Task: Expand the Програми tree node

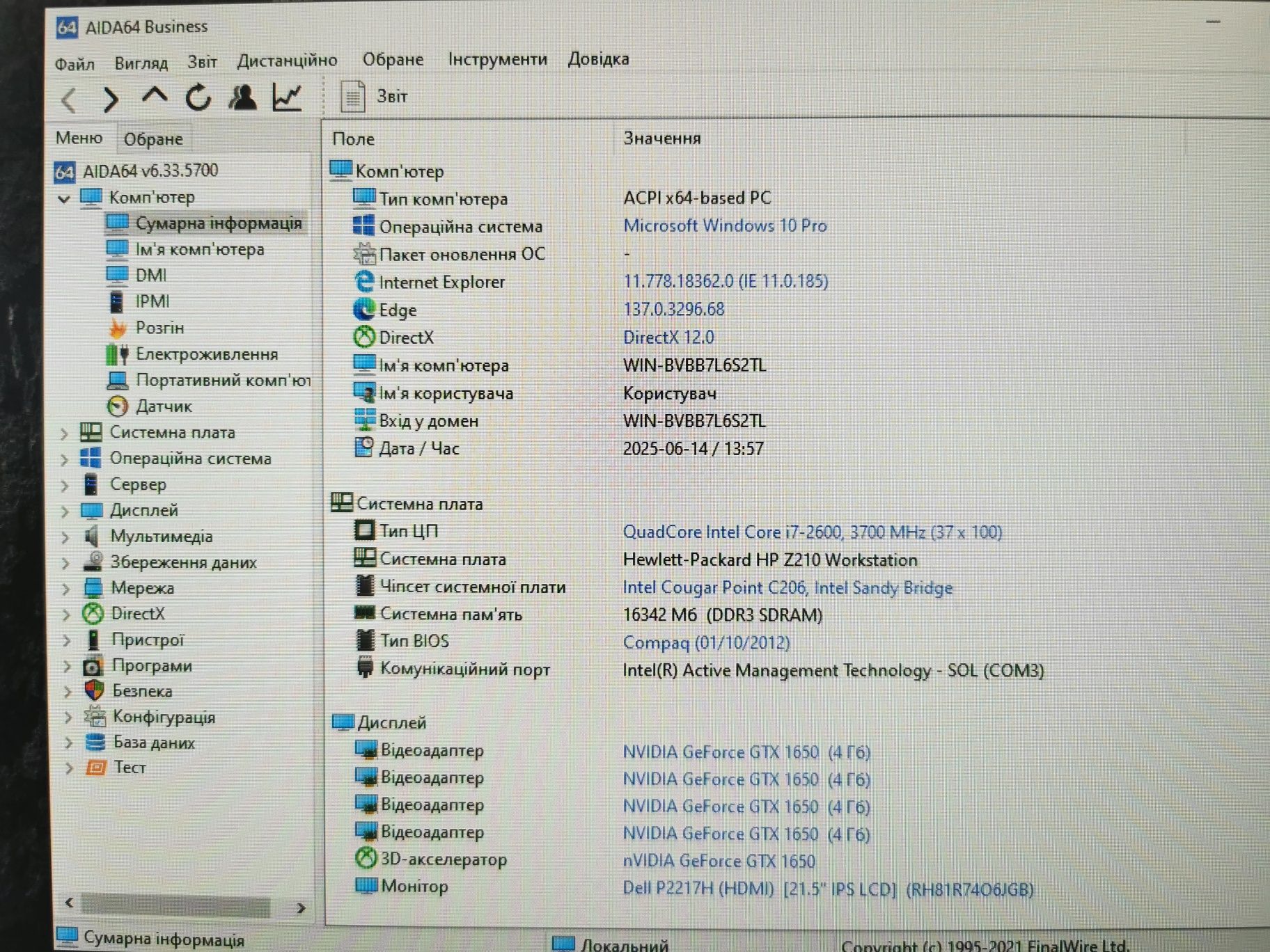Action: pyautogui.click(x=68, y=667)
